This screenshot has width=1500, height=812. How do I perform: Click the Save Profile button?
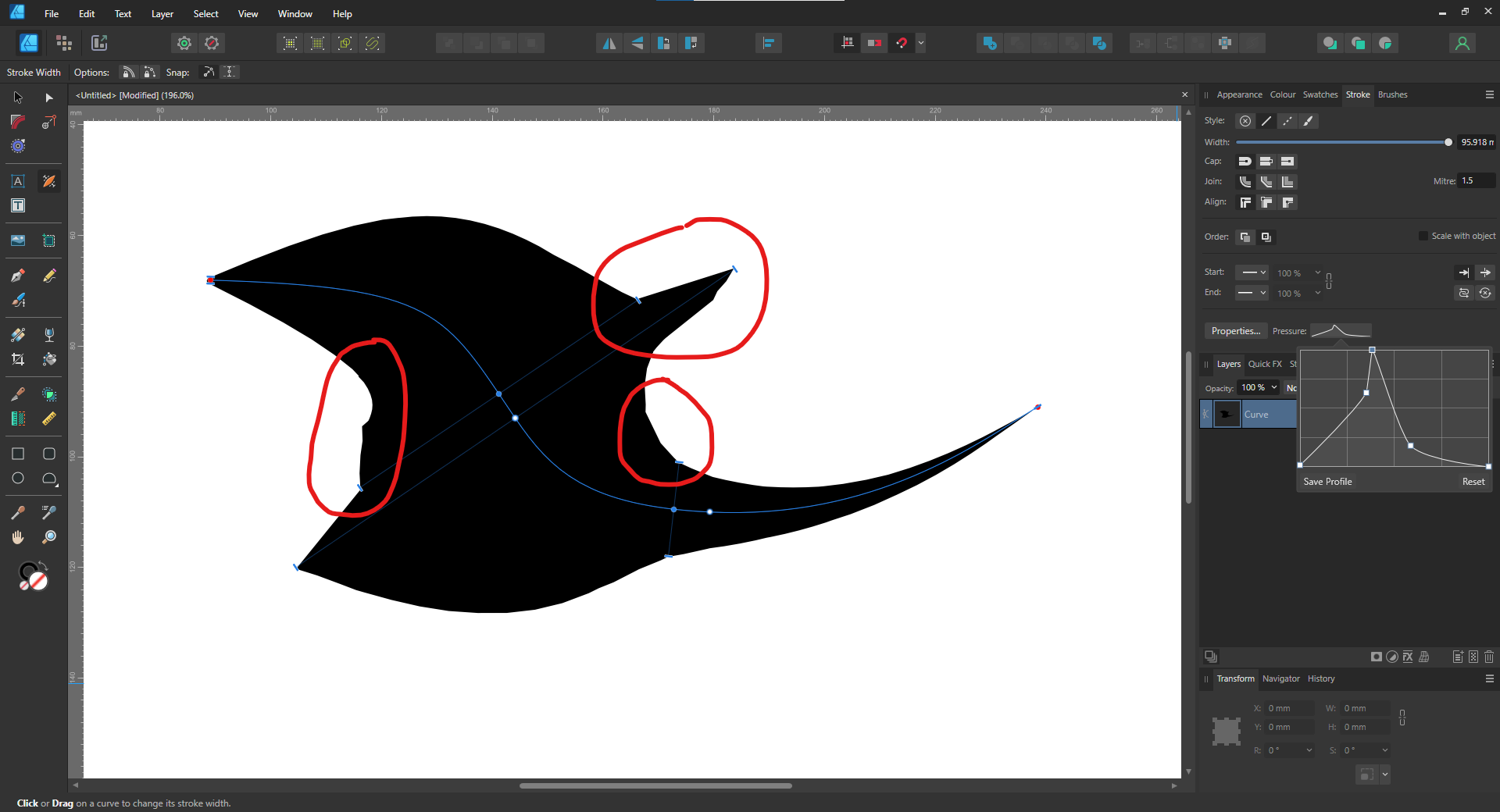tap(1327, 482)
